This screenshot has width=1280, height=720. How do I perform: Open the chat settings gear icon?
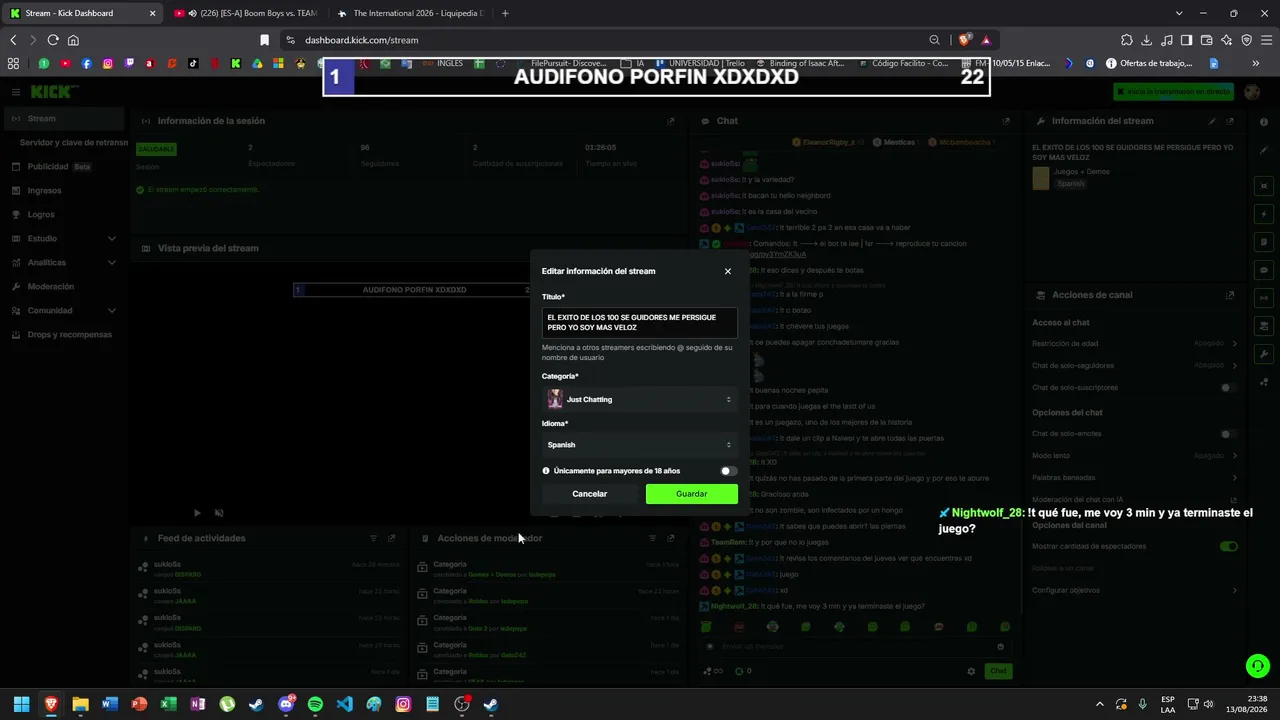pos(971,671)
